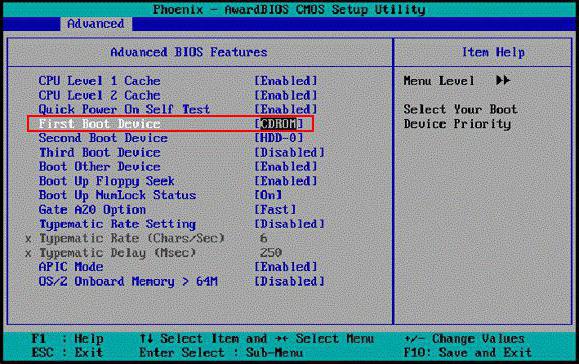The image size is (579, 364).
Task: Click Select Your Boot Device Priority help
Action: pyautogui.click(x=460, y=117)
